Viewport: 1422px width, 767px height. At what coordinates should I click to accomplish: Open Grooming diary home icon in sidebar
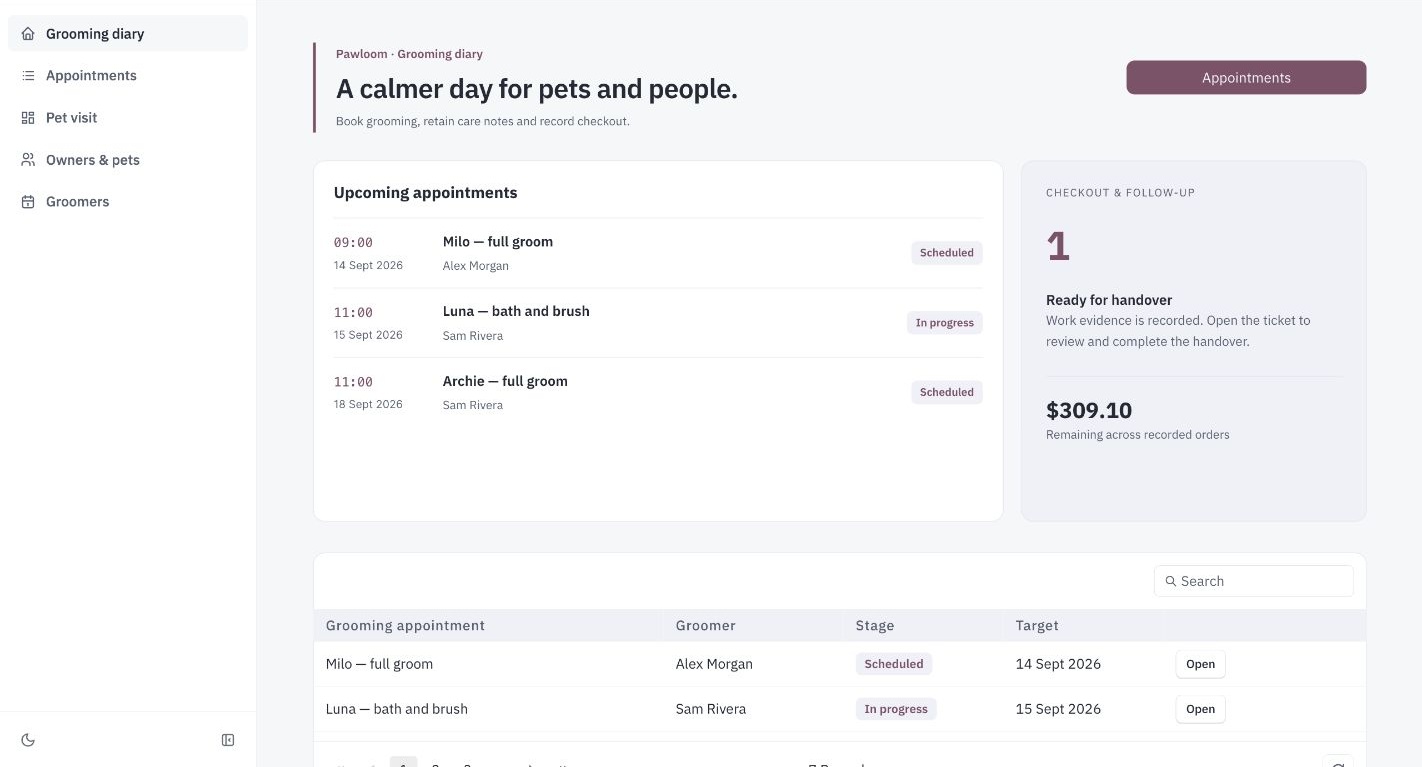click(x=28, y=34)
